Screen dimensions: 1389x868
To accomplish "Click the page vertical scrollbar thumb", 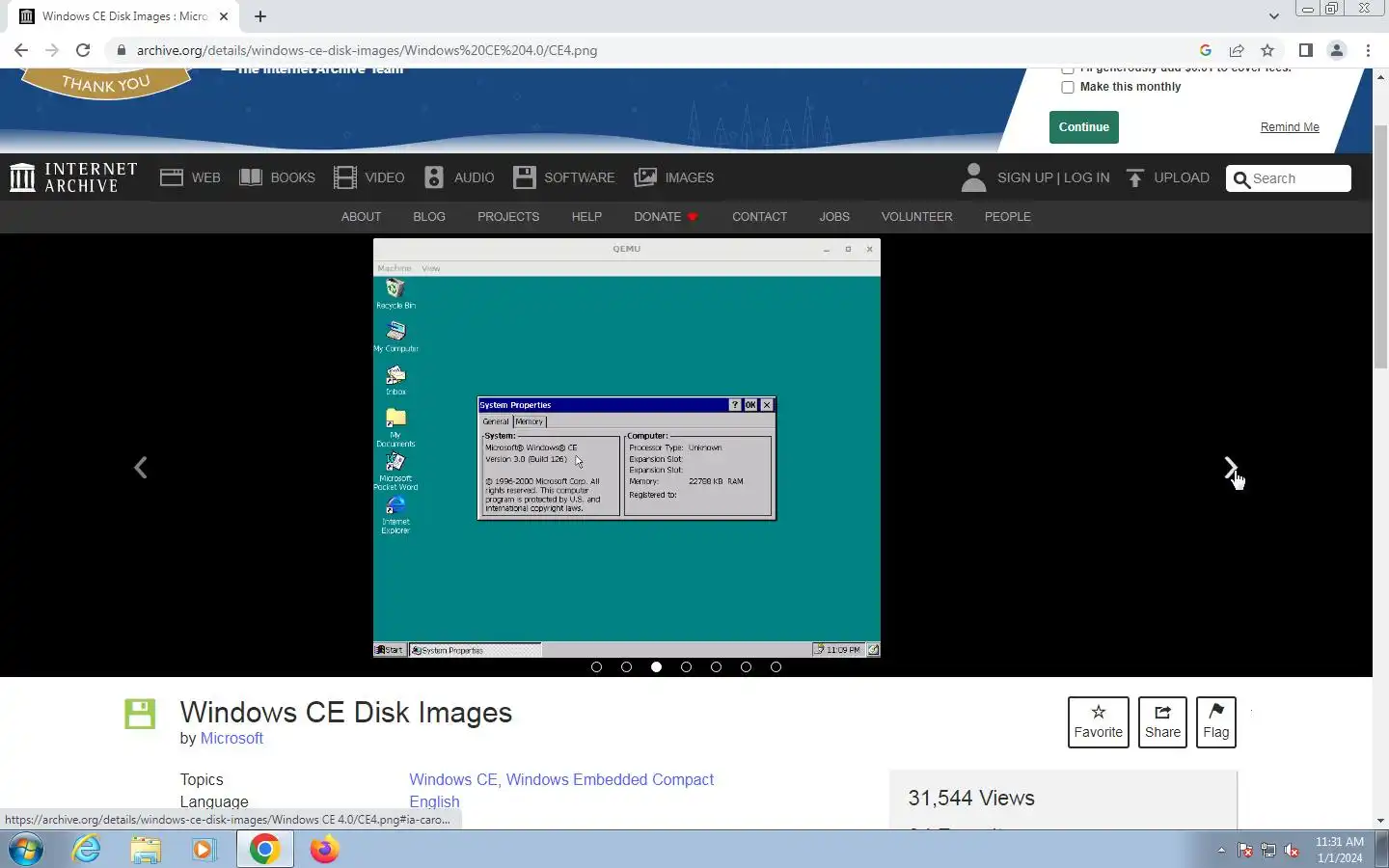I will click(1380, 246).
